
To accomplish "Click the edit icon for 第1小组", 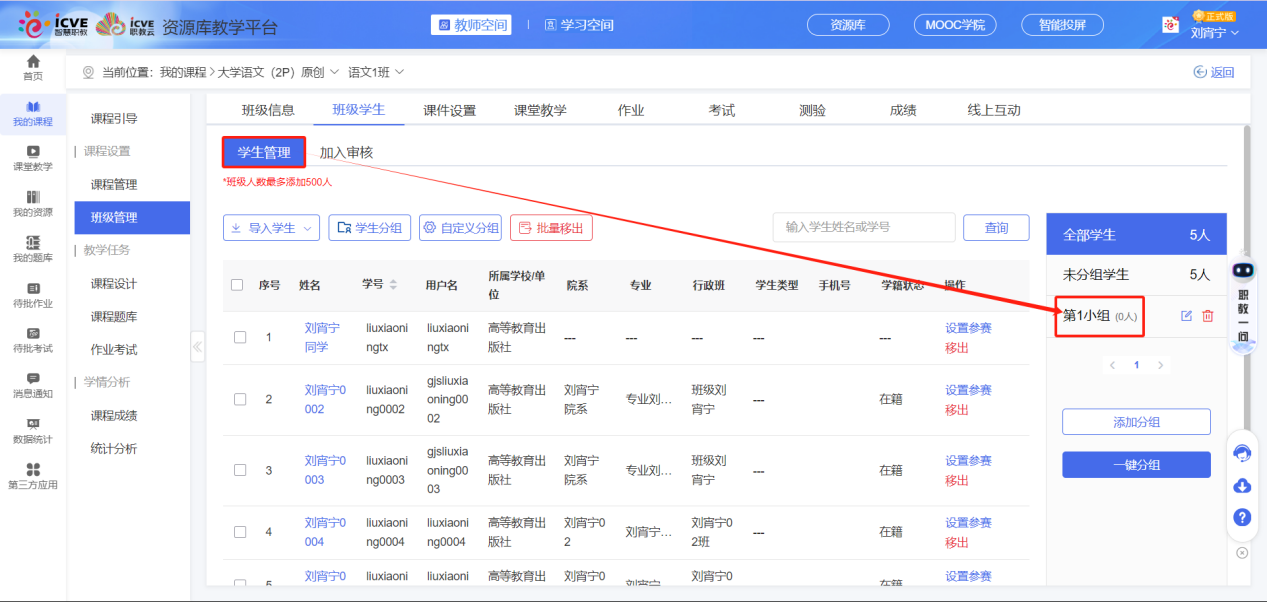I will pyautogui.click(x=1186, y=316).
